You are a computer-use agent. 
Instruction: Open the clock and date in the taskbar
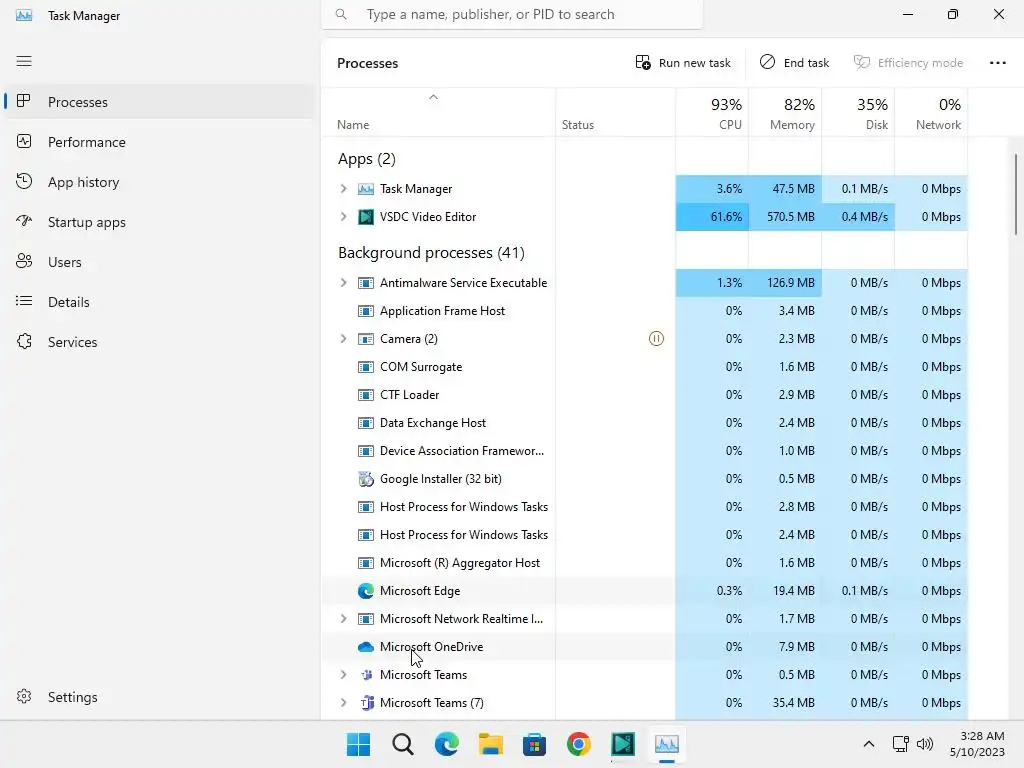(x=977, y=744)
